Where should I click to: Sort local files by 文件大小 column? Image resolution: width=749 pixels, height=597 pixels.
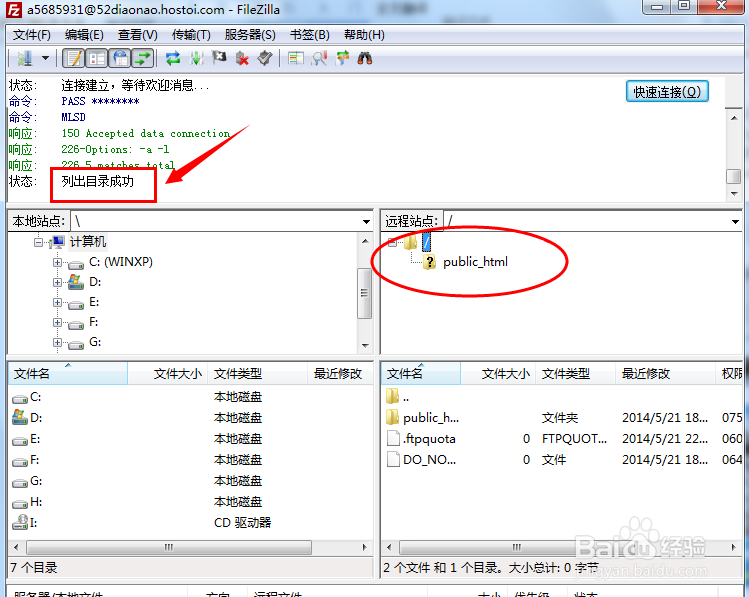coord(168,373)
